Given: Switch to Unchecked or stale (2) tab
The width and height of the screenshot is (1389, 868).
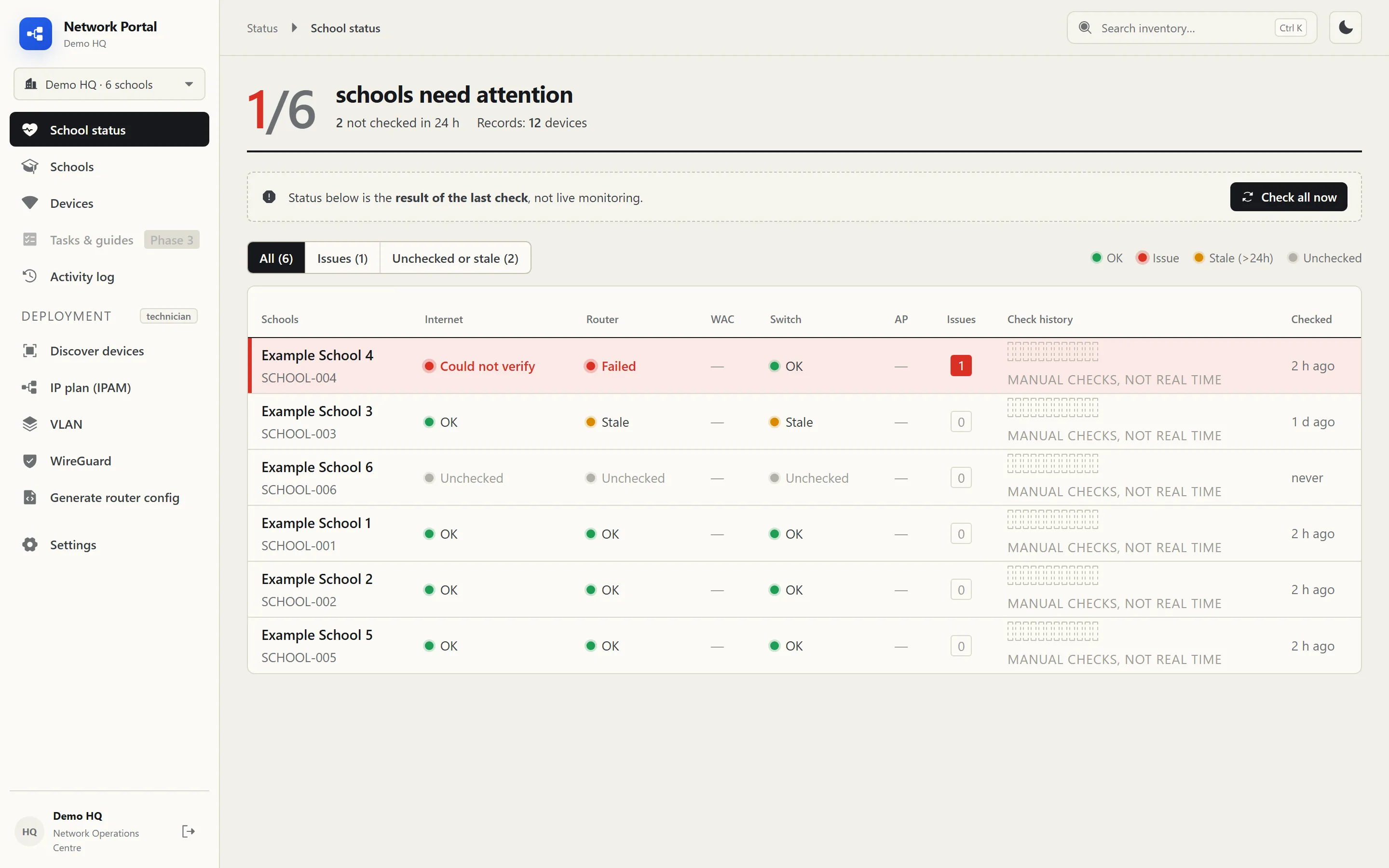Looking at the screenshot, I should [x=455, y=258].
